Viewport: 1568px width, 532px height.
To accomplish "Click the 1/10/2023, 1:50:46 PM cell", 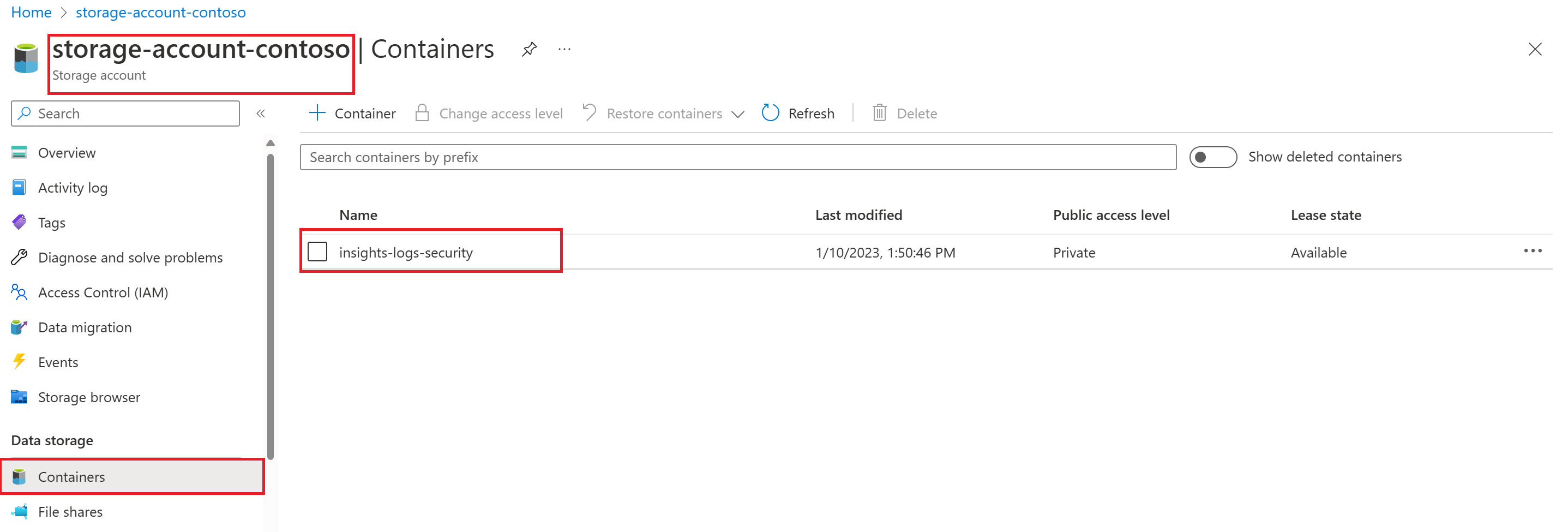I will pos(885,253).
